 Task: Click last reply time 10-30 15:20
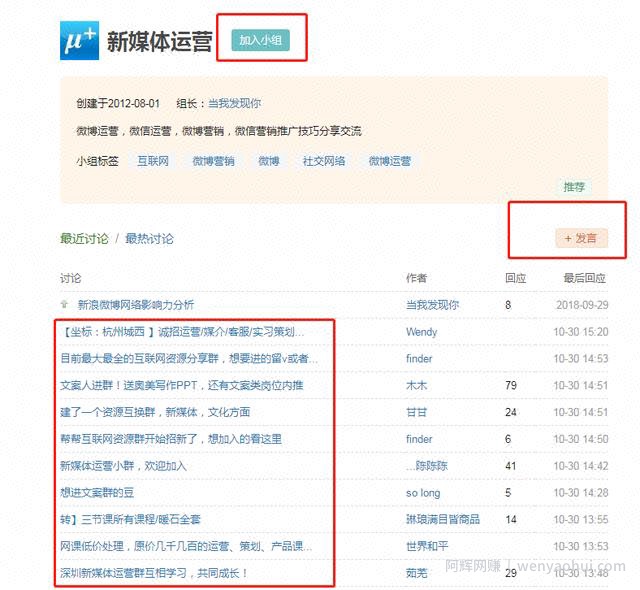(580, 332)
